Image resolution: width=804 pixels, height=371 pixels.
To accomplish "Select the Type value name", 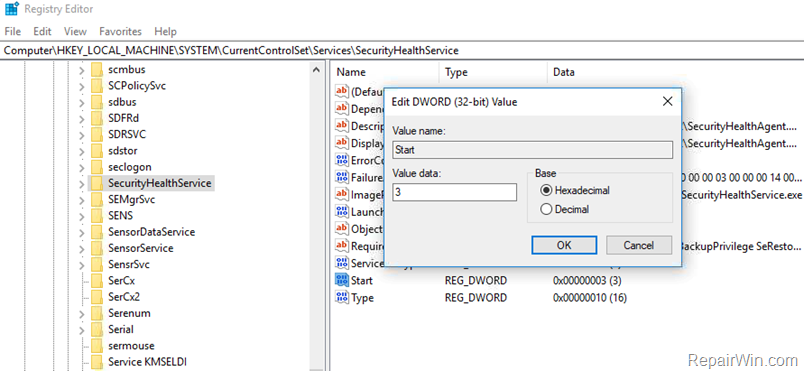I will tap(362, 298).
